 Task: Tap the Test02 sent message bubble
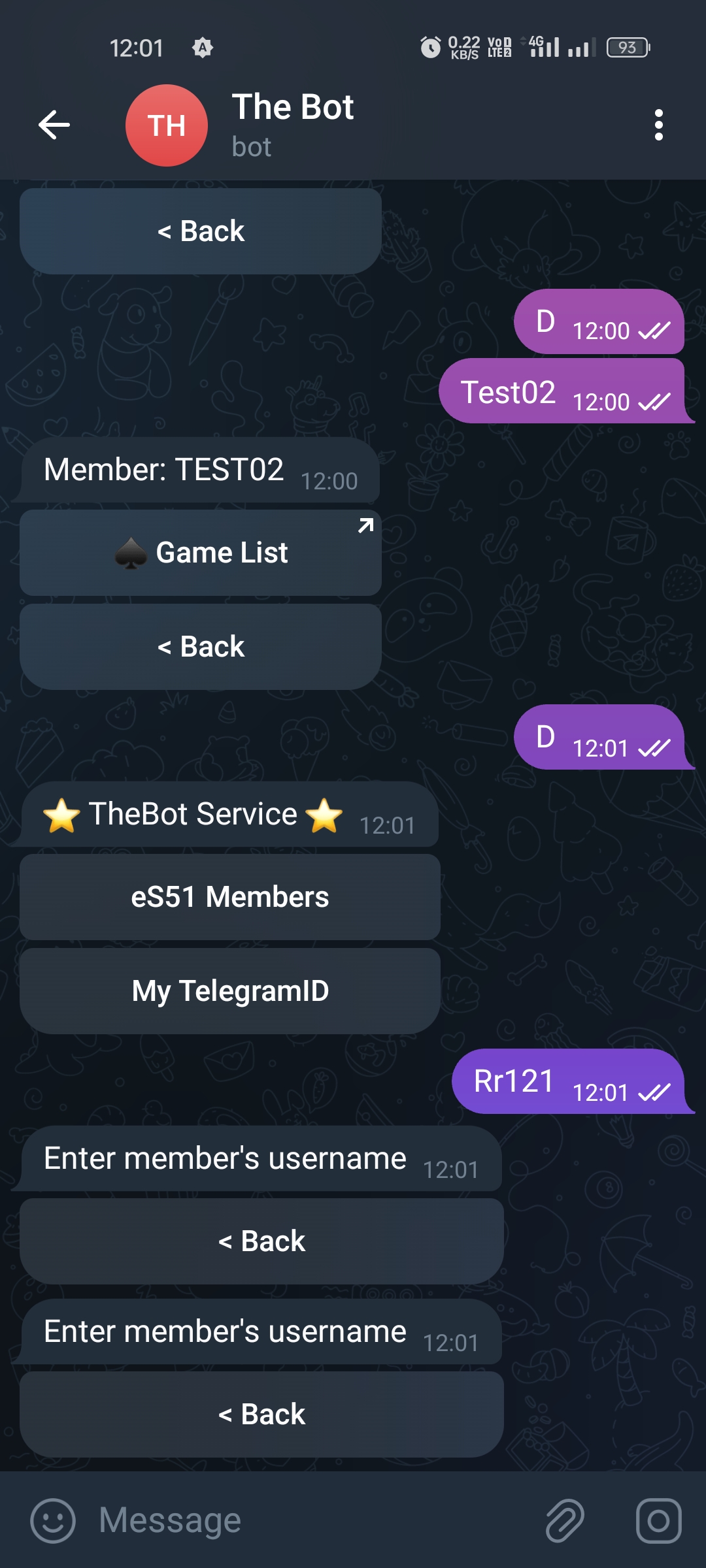[561, 391]
